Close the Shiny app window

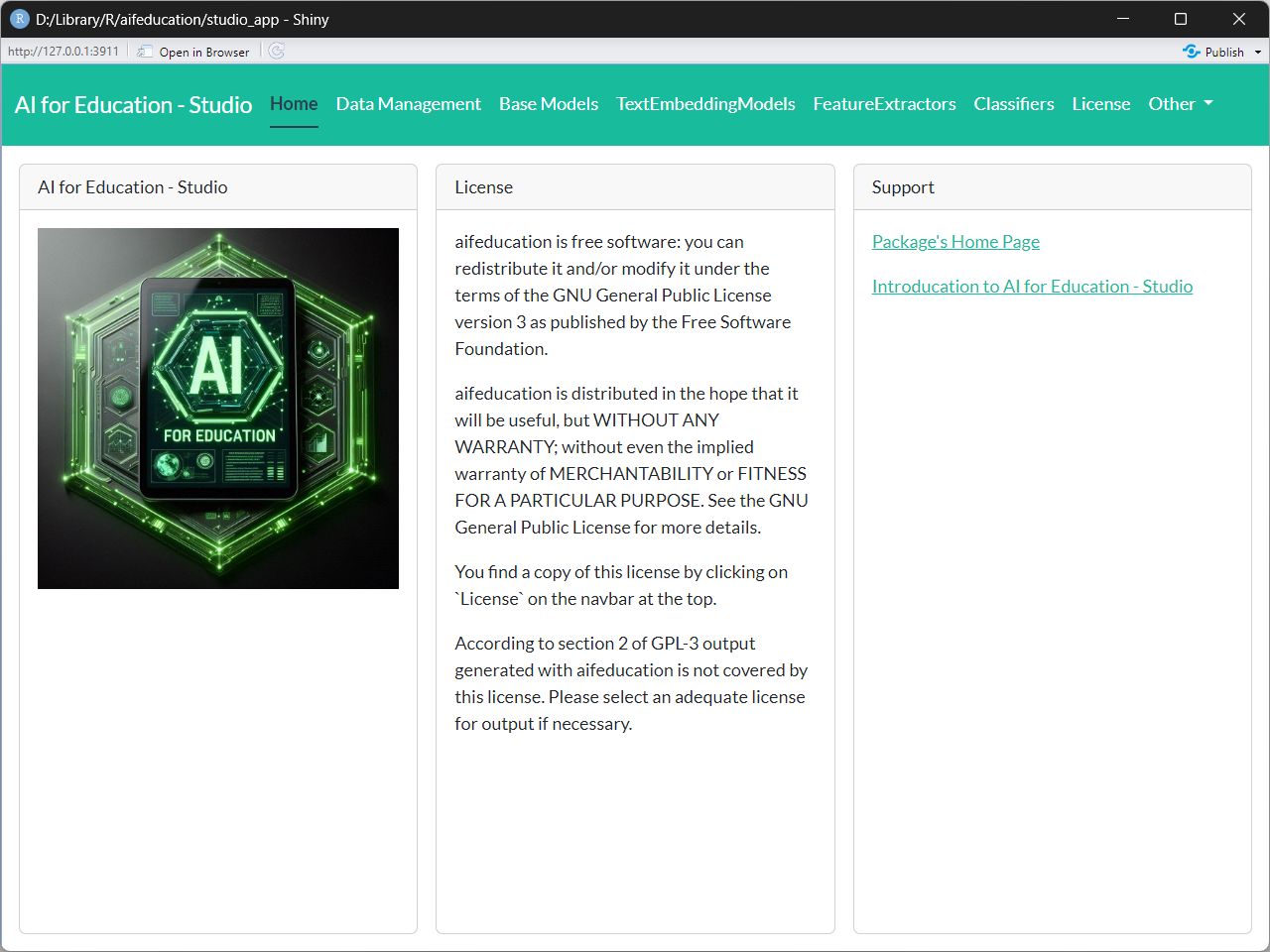click(1238, 19)
